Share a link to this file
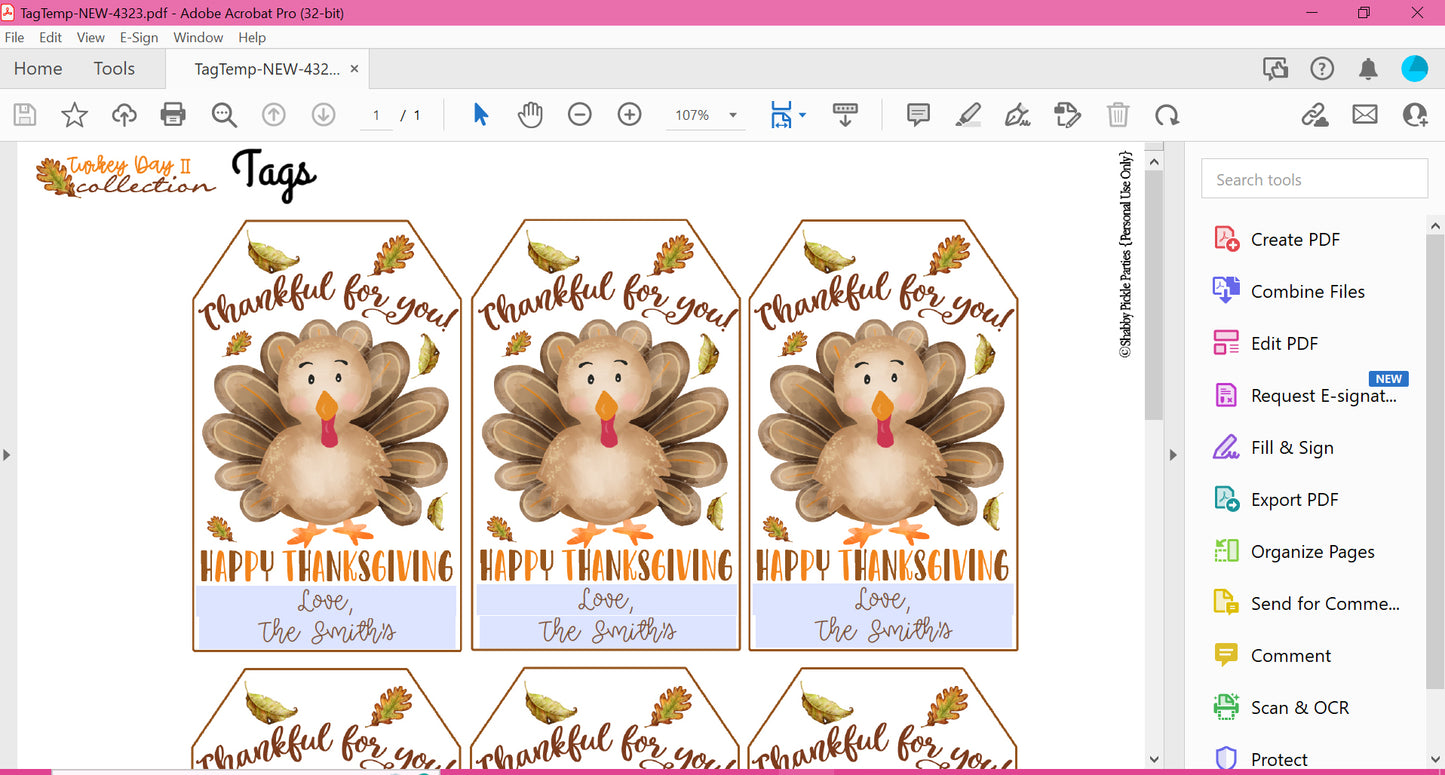Viewport: 1445px width, 775px height. pos(1315,115)
